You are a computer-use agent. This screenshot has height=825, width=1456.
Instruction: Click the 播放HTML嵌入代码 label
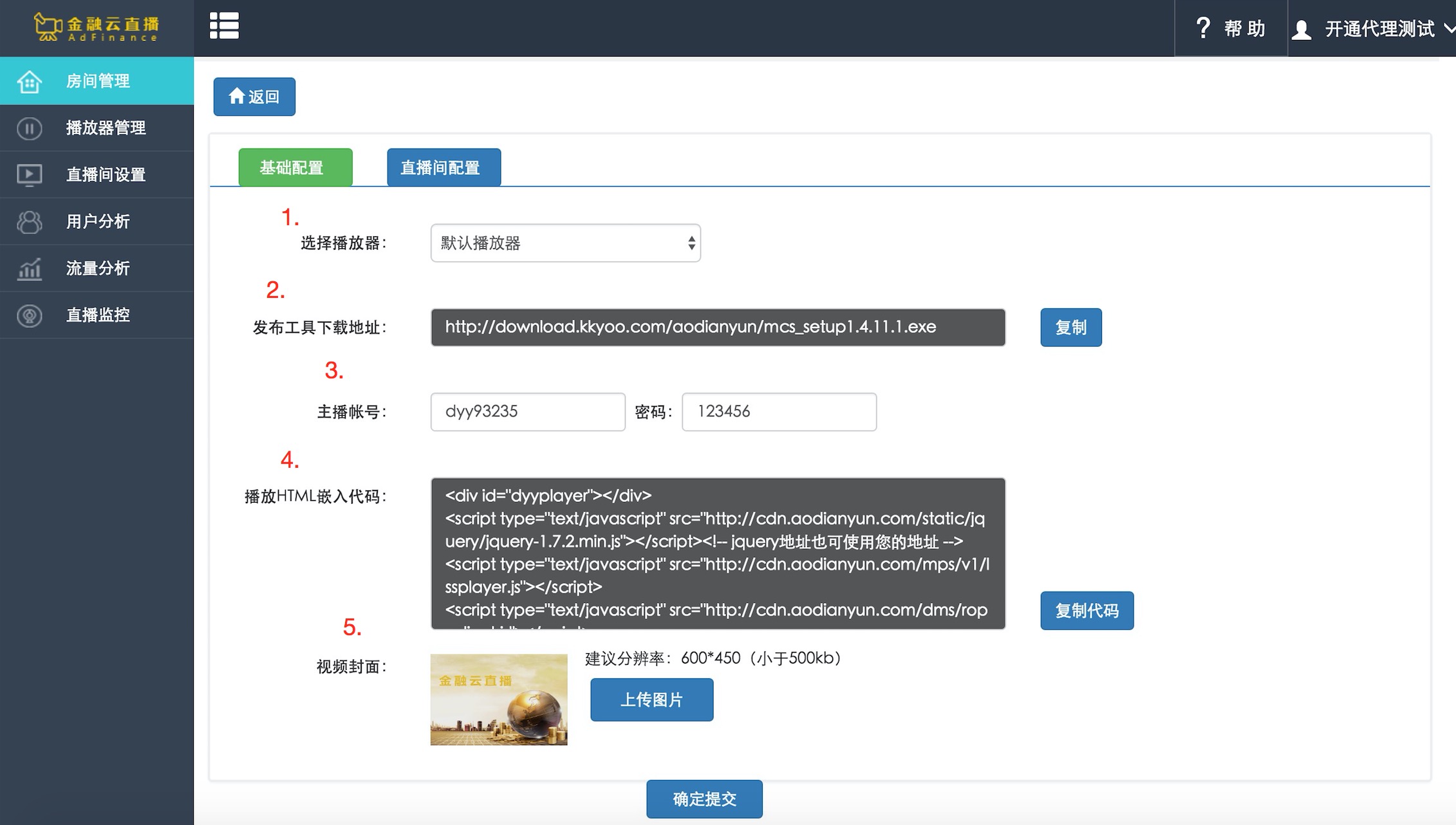[x=315, y=497]
